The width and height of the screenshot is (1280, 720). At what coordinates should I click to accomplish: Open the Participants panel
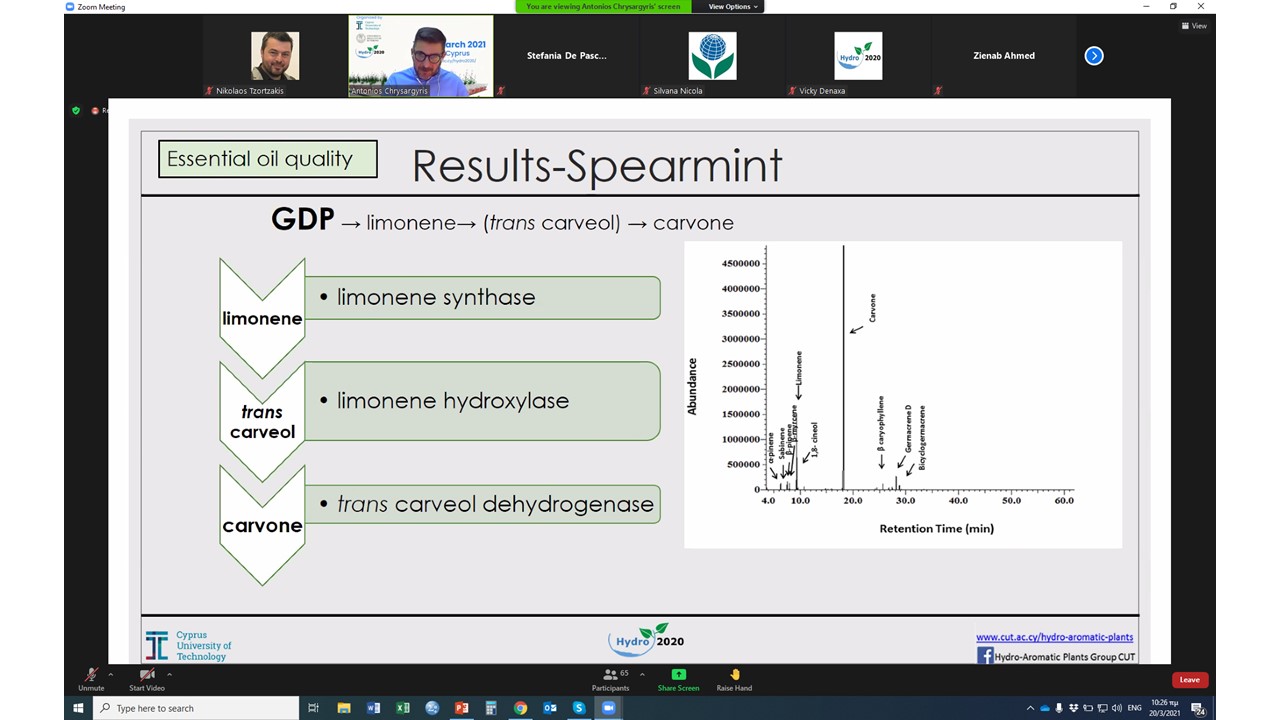[x=609, y=677]
